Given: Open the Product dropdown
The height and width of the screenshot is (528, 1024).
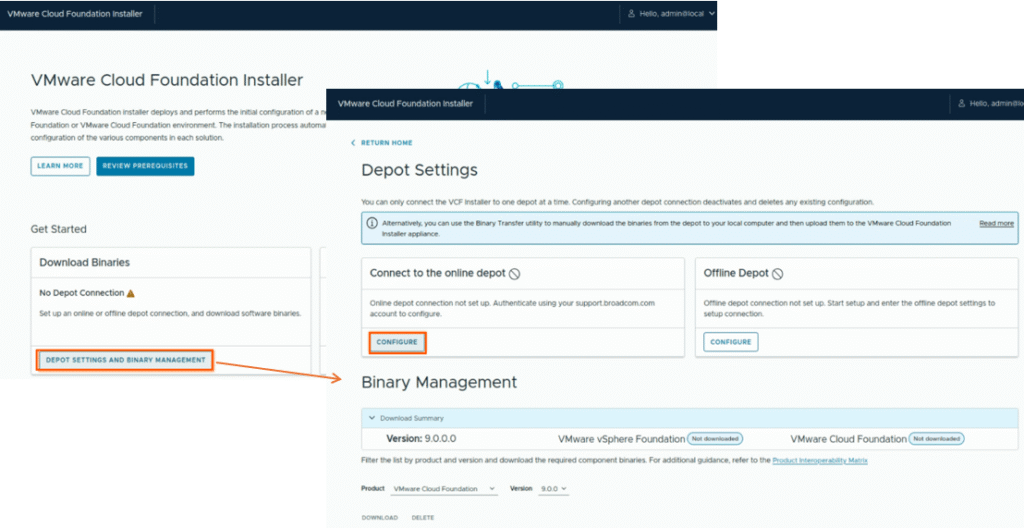Looking at the screenshot, I should point(444,489).
